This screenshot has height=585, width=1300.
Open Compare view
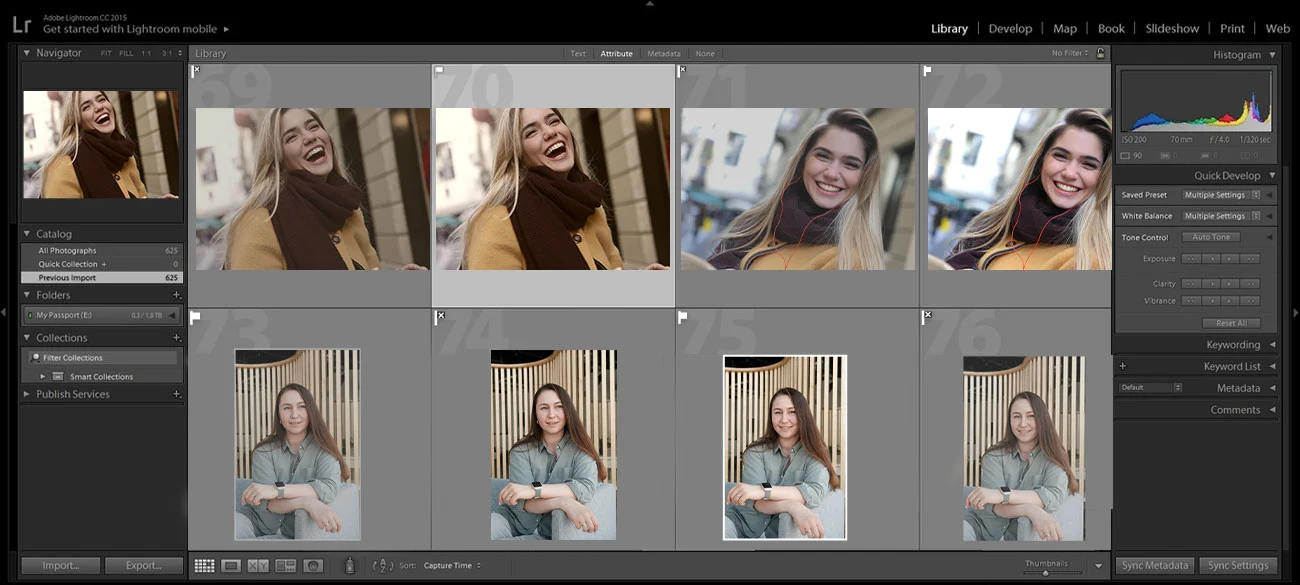coord(258,565)
